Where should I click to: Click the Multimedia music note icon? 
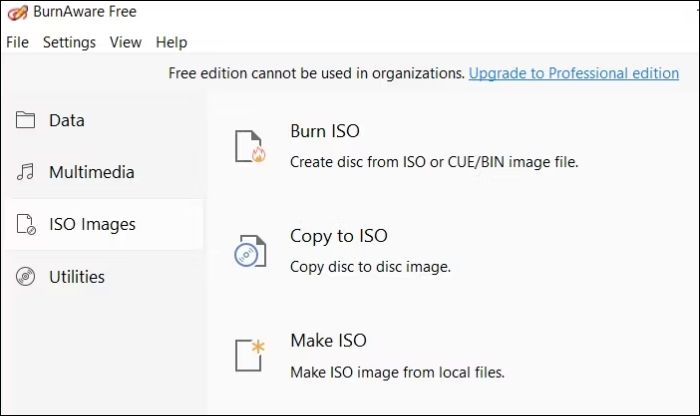pos(26,172)
